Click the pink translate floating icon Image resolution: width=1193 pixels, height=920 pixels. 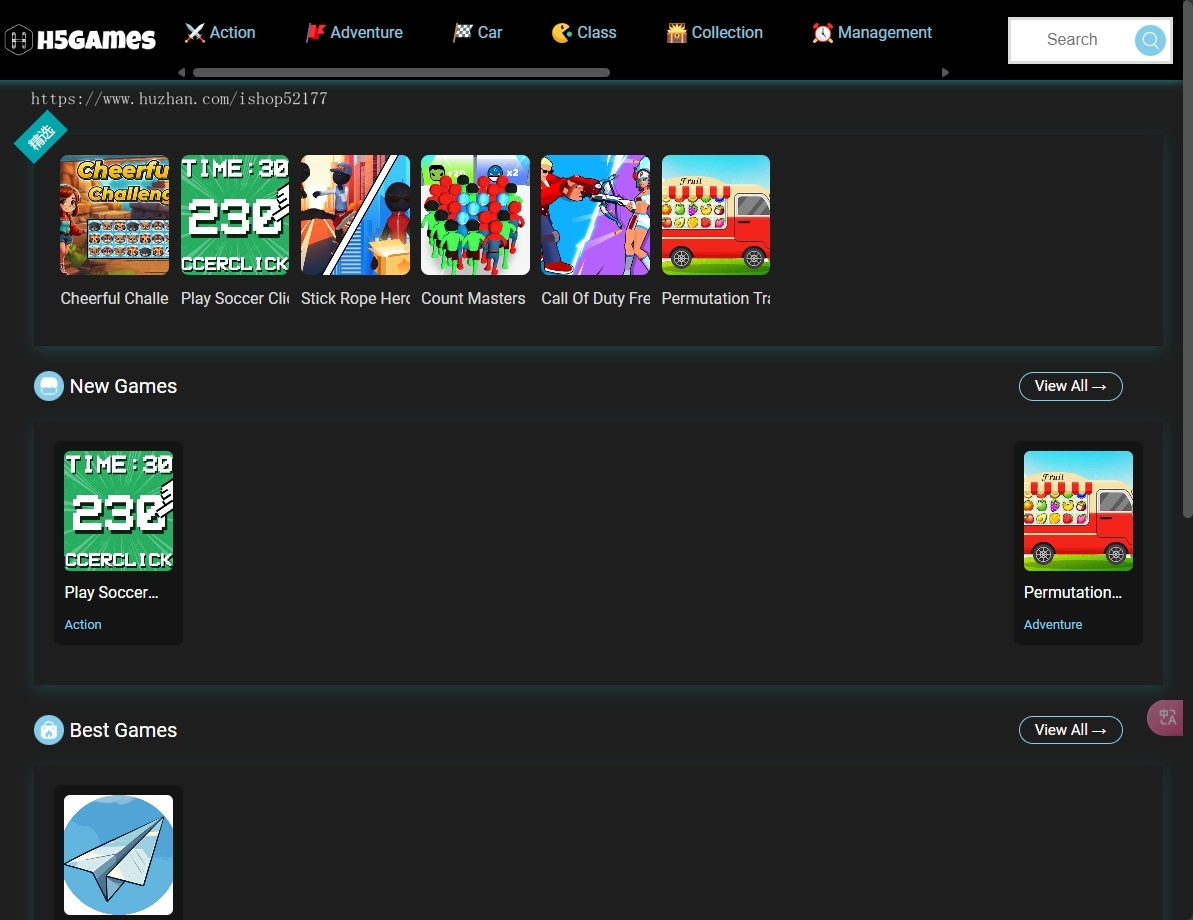(x=1166, y=718)
